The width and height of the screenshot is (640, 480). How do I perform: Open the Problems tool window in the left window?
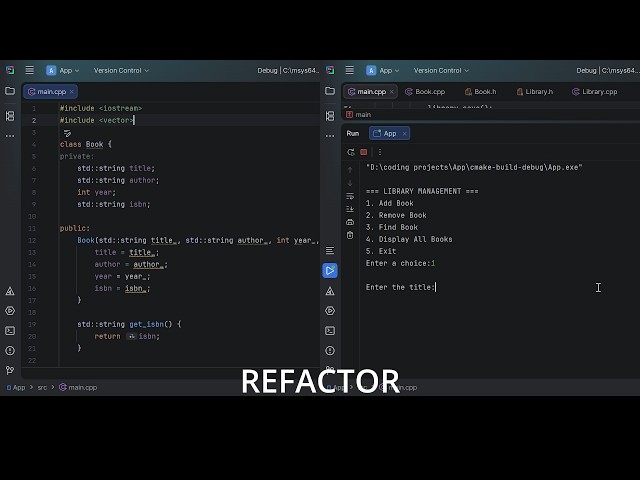pyautogui.click(x=10, y=351)
